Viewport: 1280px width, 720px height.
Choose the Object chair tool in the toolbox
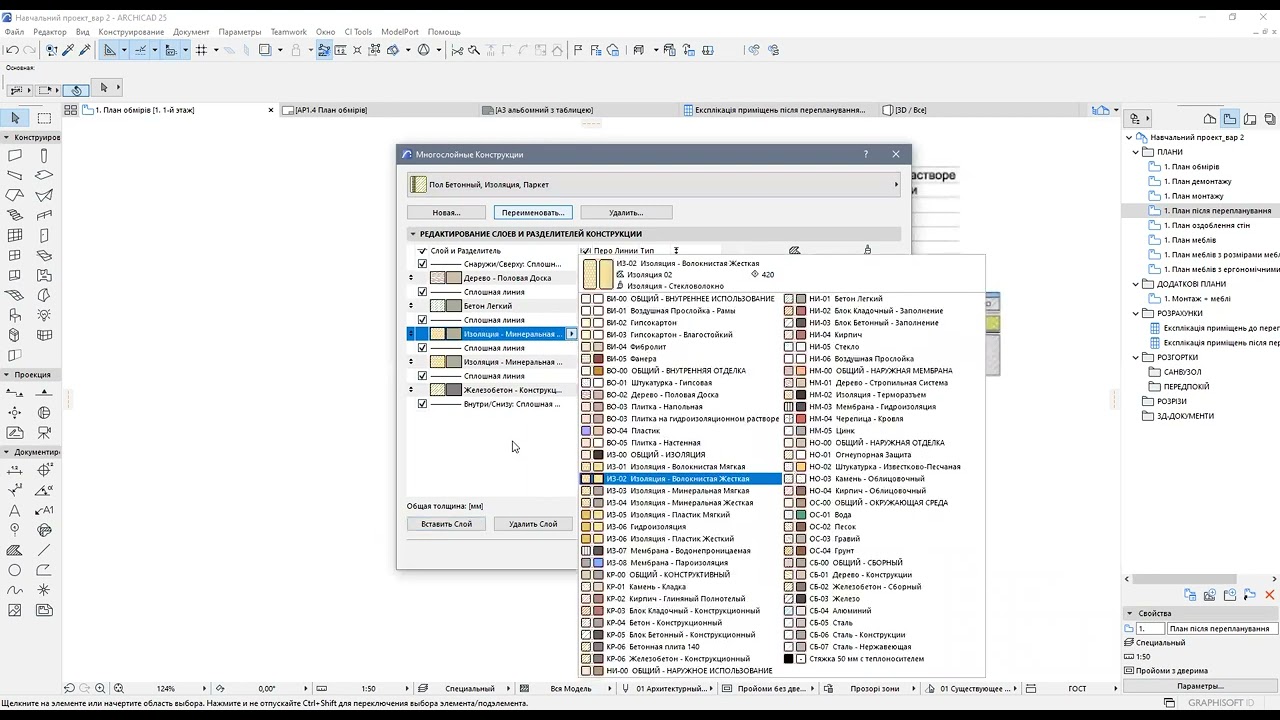(x=15, y=315)
